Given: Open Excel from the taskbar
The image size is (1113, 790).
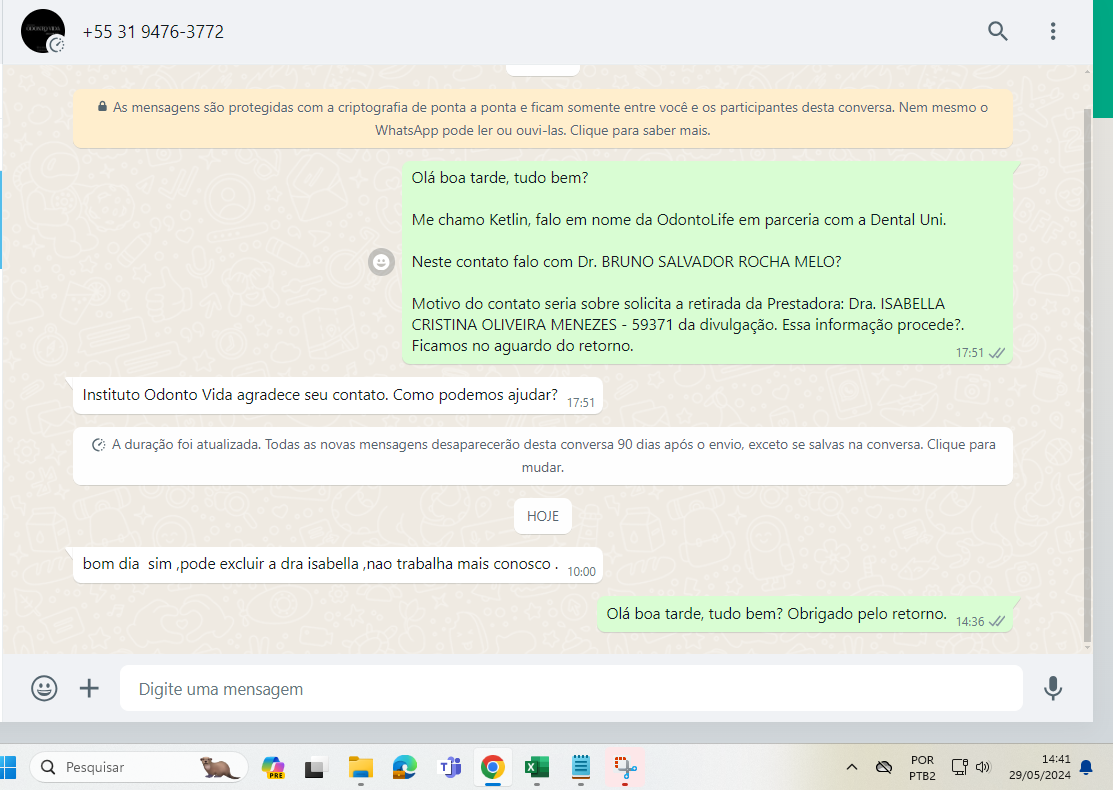Looking at the screenshot, I should pos(537,767).
